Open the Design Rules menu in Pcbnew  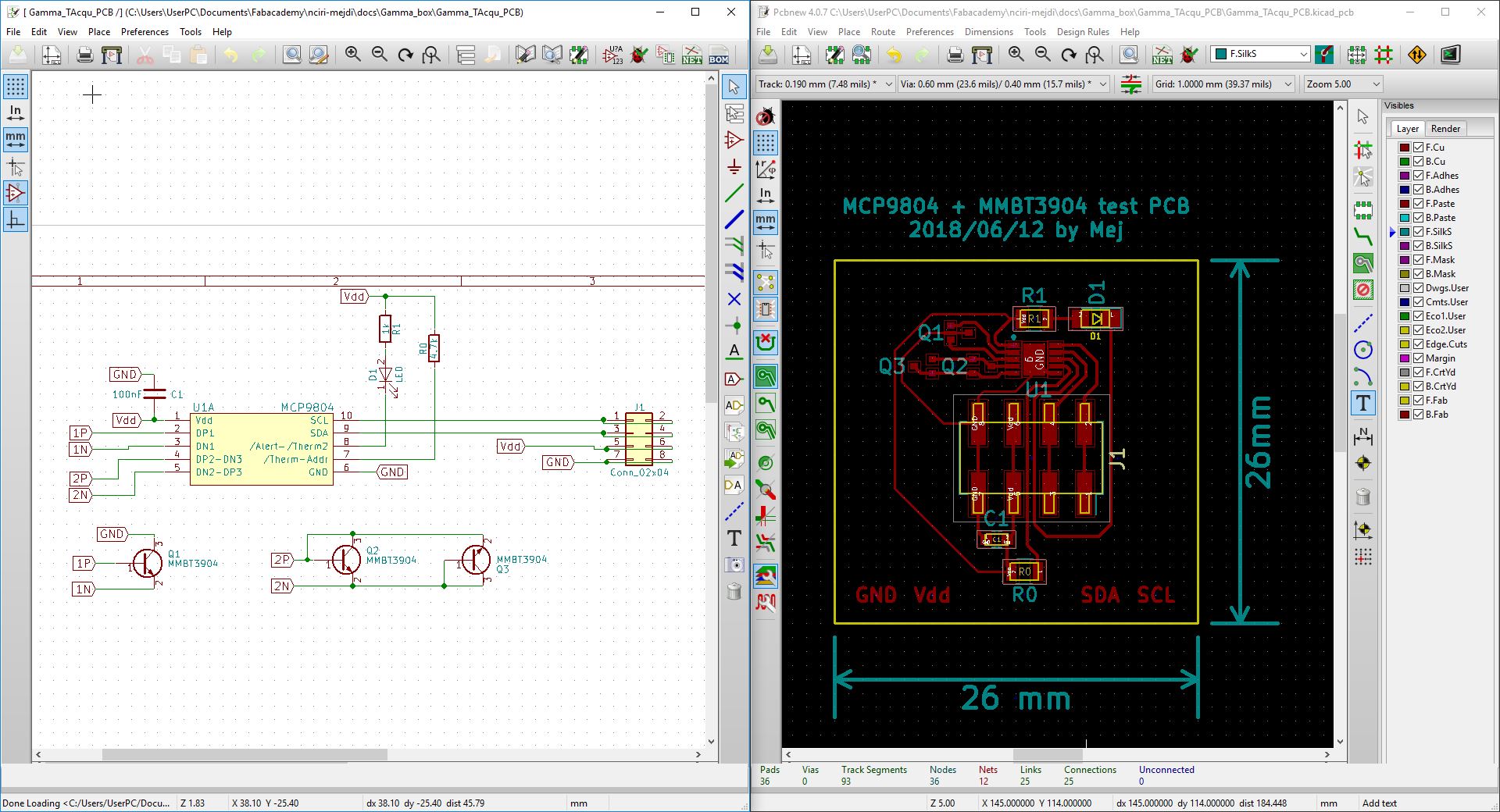(1083, 32)
